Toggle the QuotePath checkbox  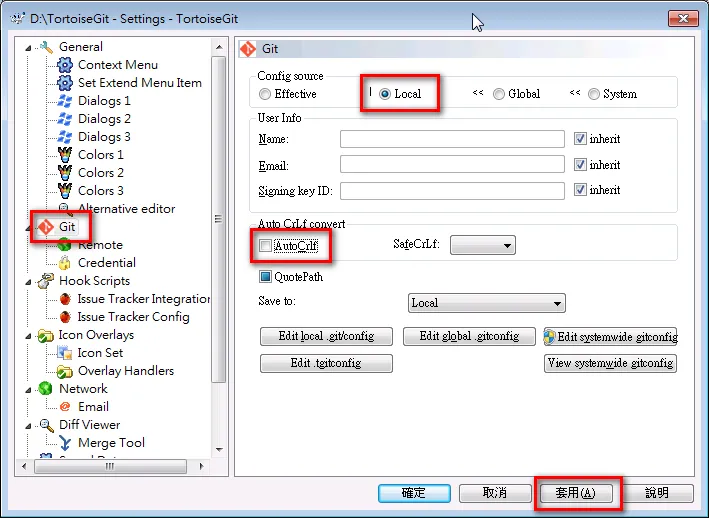[x=265, y=276]
